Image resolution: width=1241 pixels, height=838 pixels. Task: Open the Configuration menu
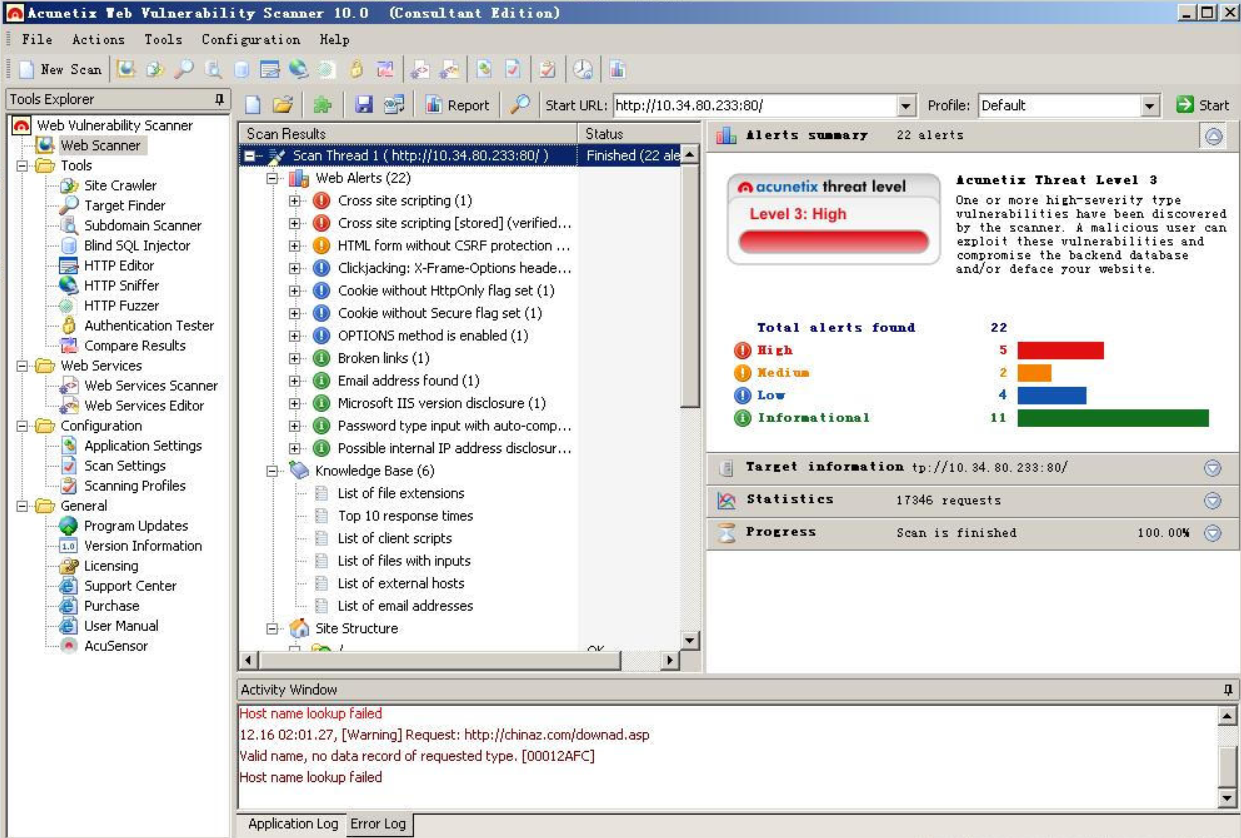[251, 39]
